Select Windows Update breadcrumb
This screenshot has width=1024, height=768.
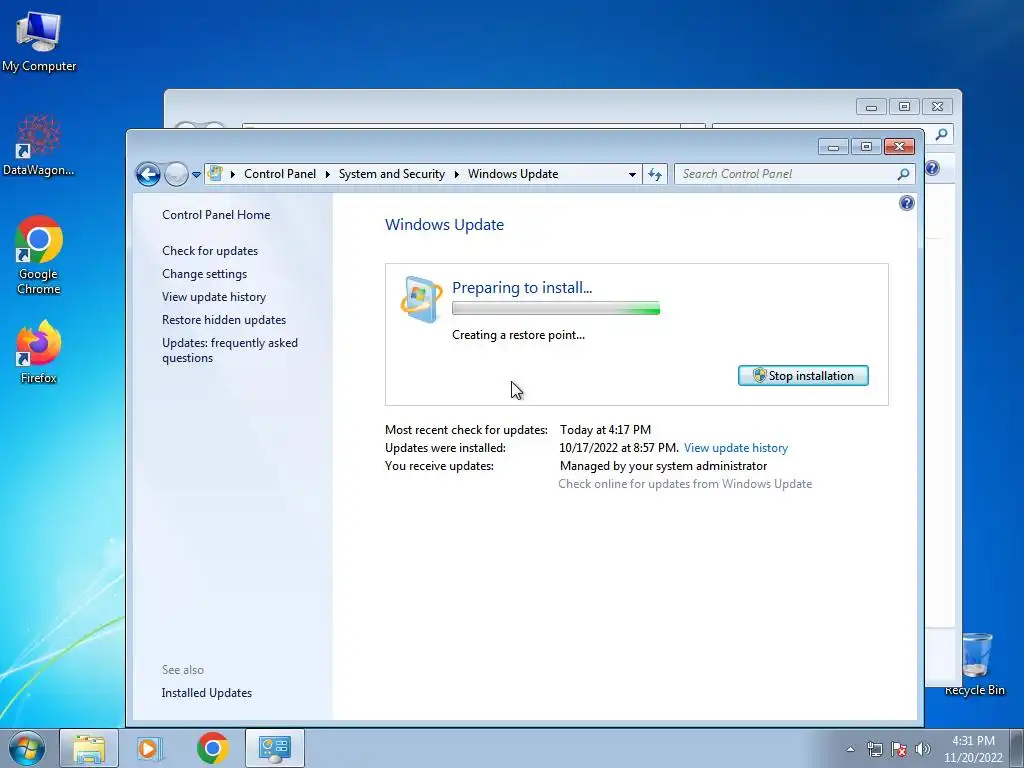[x=513, y=174]
